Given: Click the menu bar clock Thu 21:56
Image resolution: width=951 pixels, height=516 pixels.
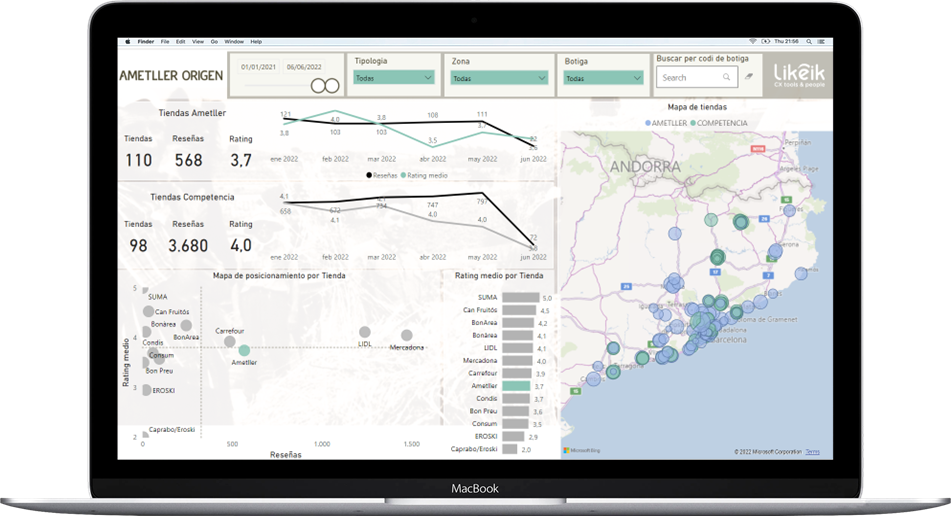Looking at the screenshot, I should [x=786, y=42].
